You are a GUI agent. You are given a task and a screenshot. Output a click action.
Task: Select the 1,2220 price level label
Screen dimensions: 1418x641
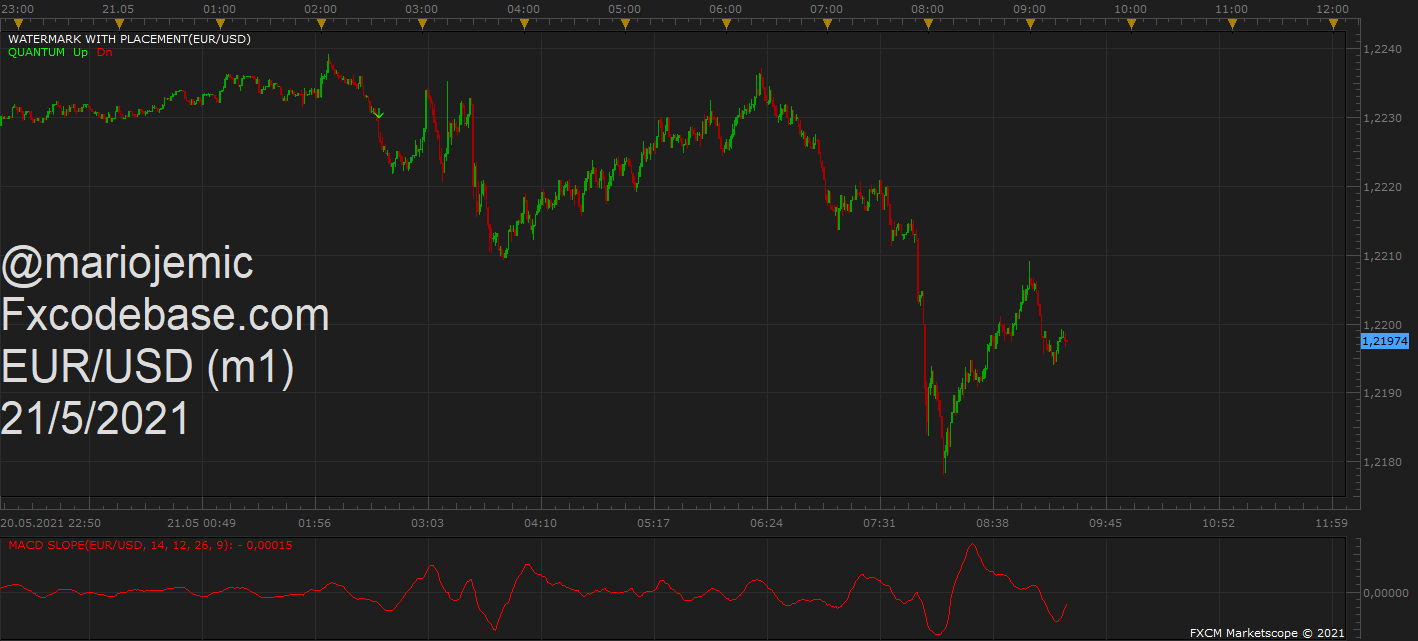click(x=1384, y=187)
